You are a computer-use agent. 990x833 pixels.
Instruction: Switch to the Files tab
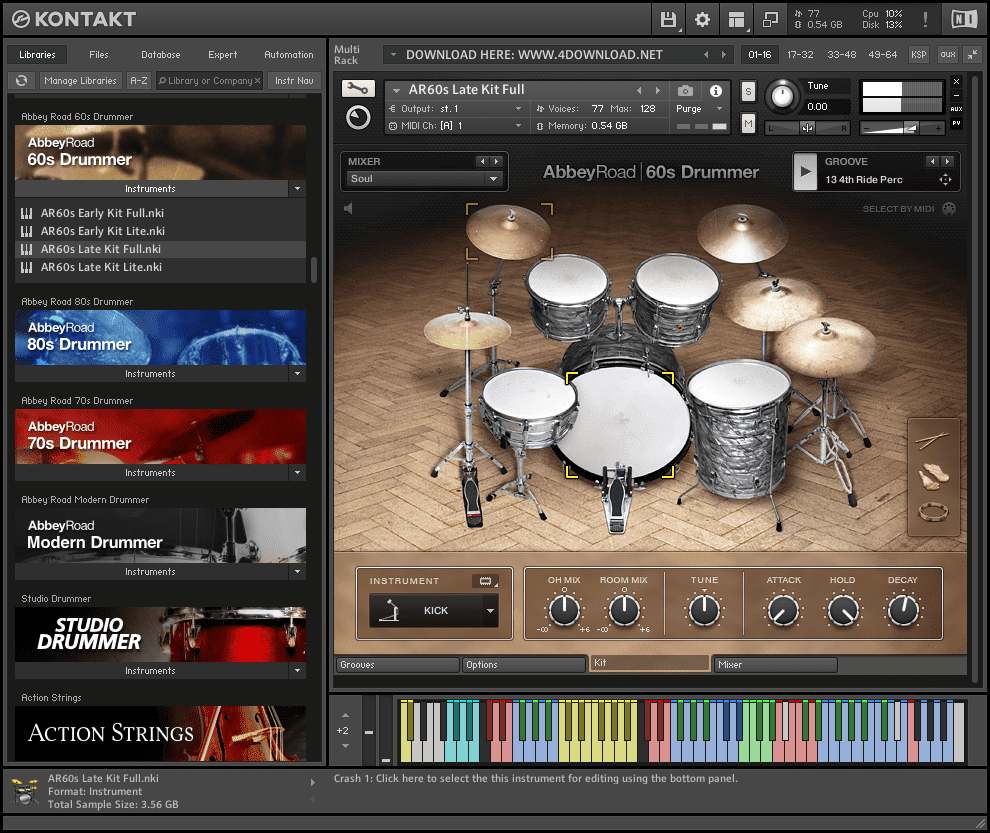tap(99, 55)
